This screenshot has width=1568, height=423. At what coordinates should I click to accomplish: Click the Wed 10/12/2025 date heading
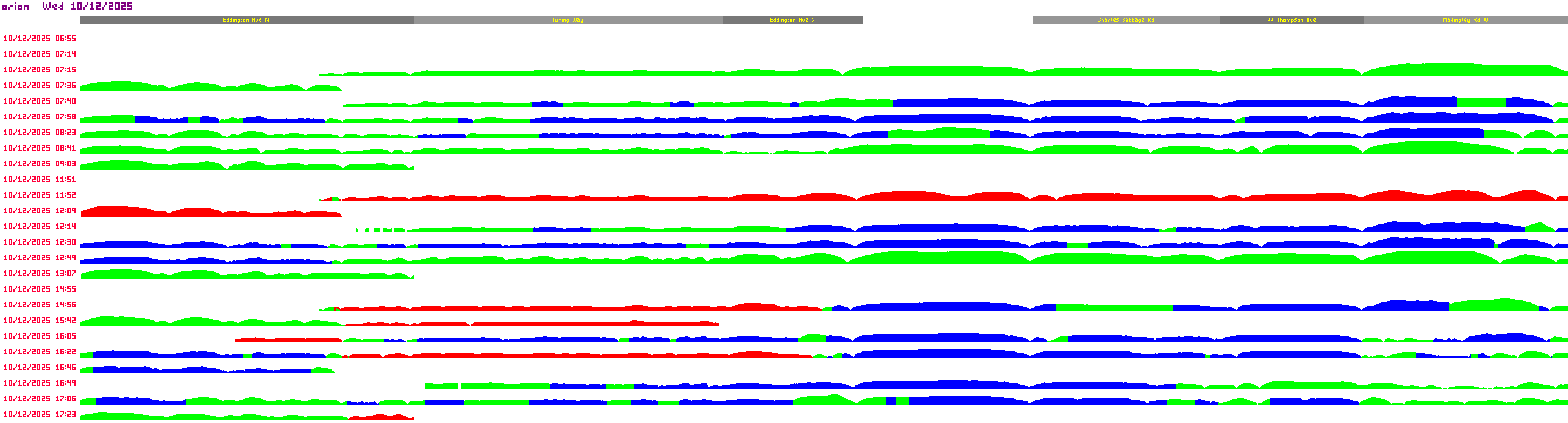pos(87,6)
